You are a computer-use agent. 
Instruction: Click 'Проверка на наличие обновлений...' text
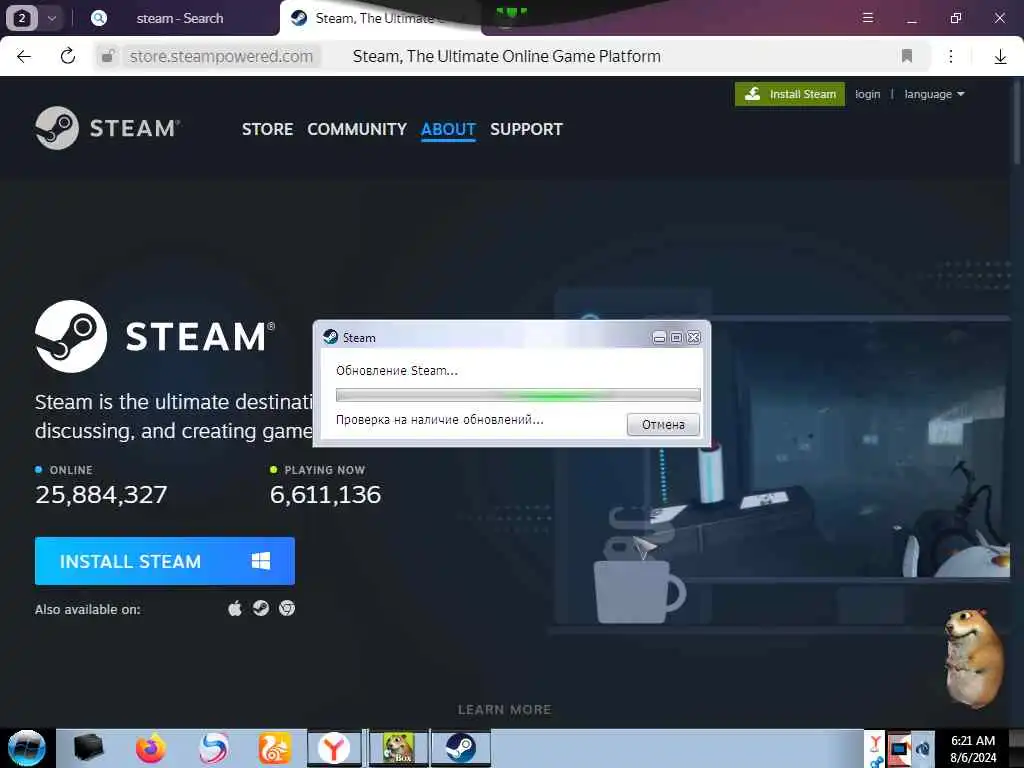[440, 420]
